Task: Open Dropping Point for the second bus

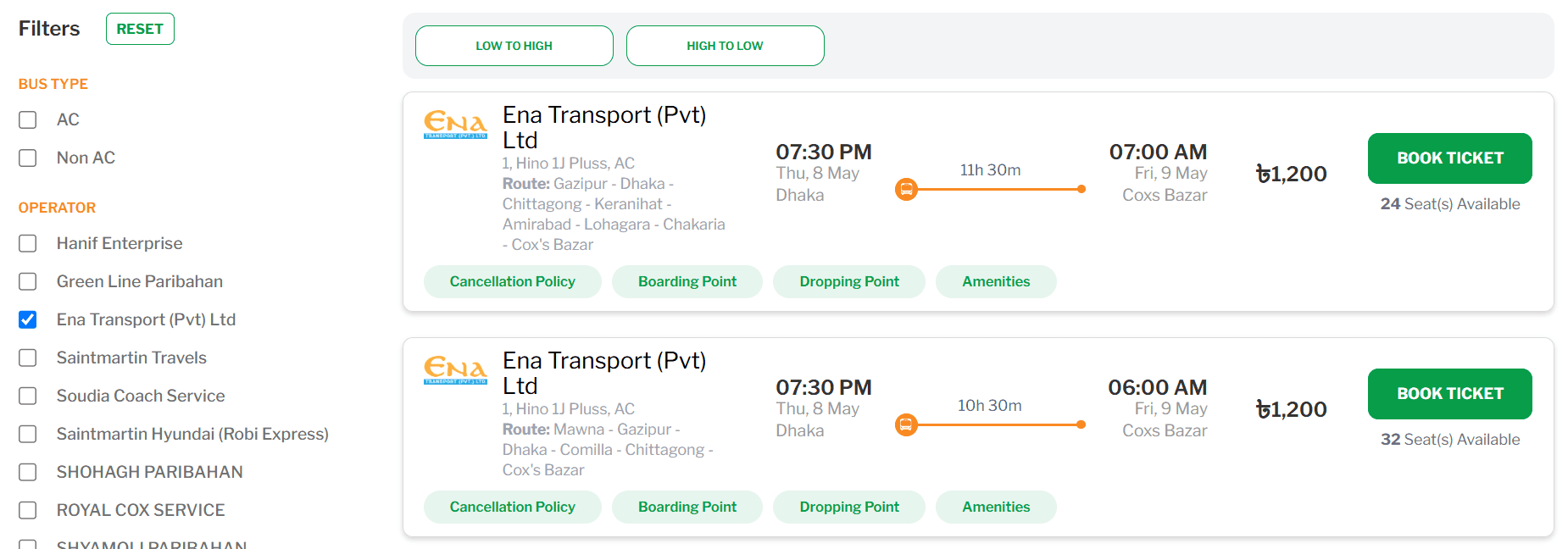Action: [849, 507]
